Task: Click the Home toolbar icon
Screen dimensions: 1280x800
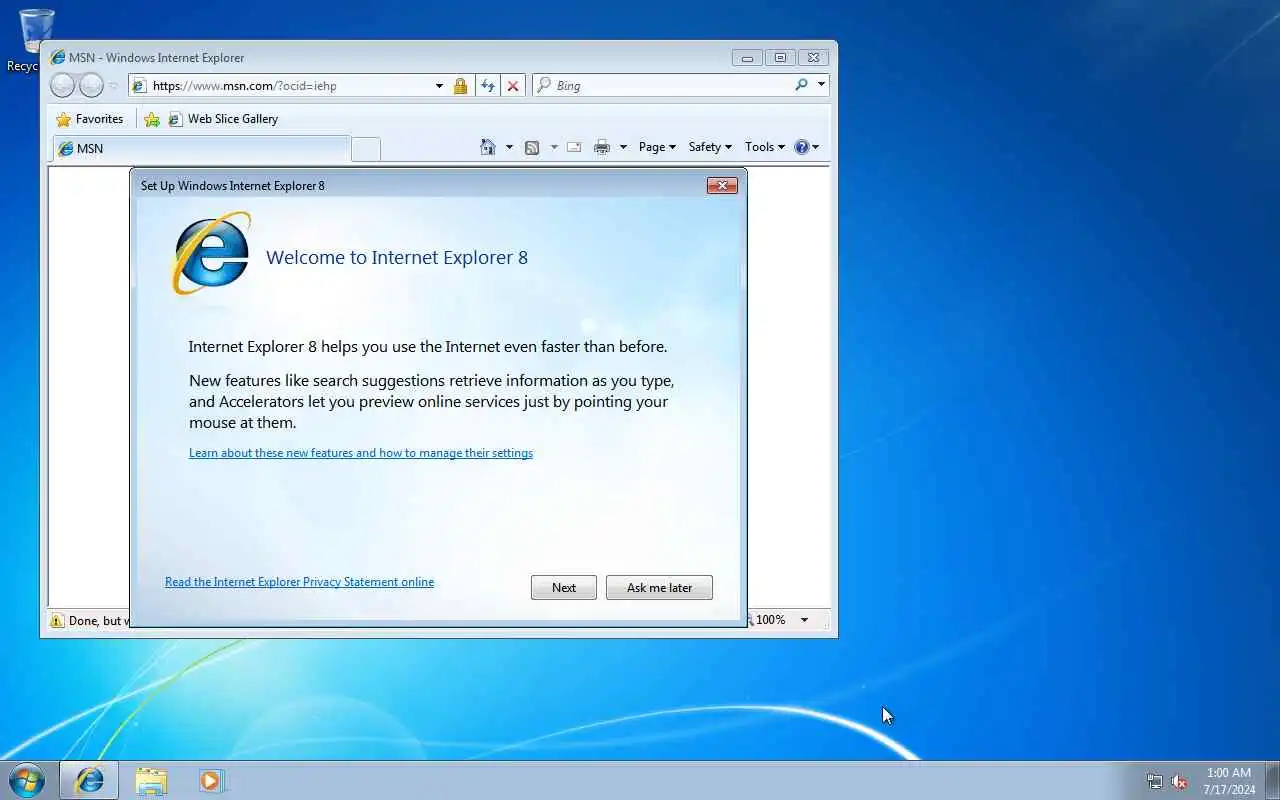Action: coord(488,147)
